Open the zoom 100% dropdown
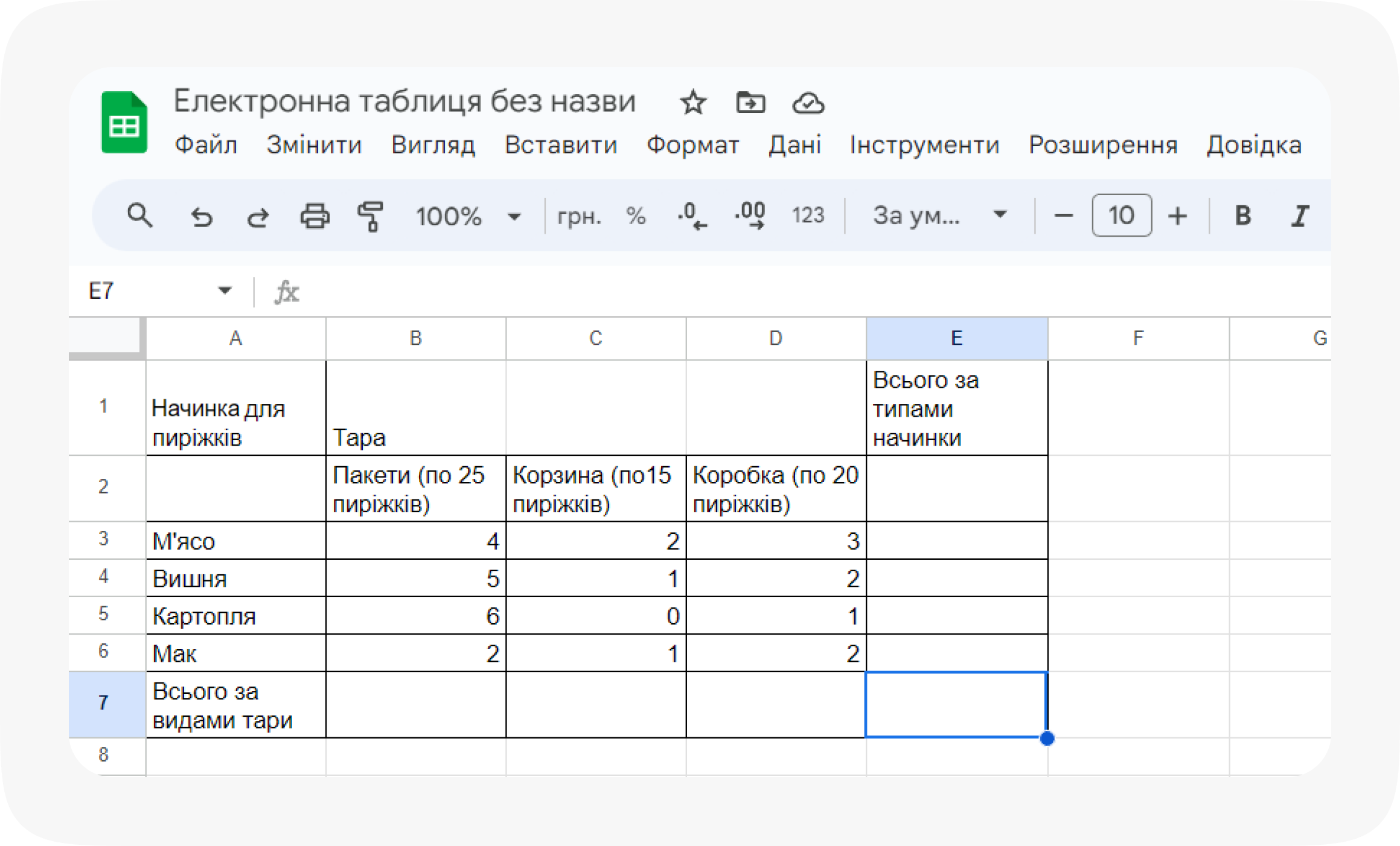Image resolution: width=1400 pixels, height=846 pixels. click(x=467, y=216)
